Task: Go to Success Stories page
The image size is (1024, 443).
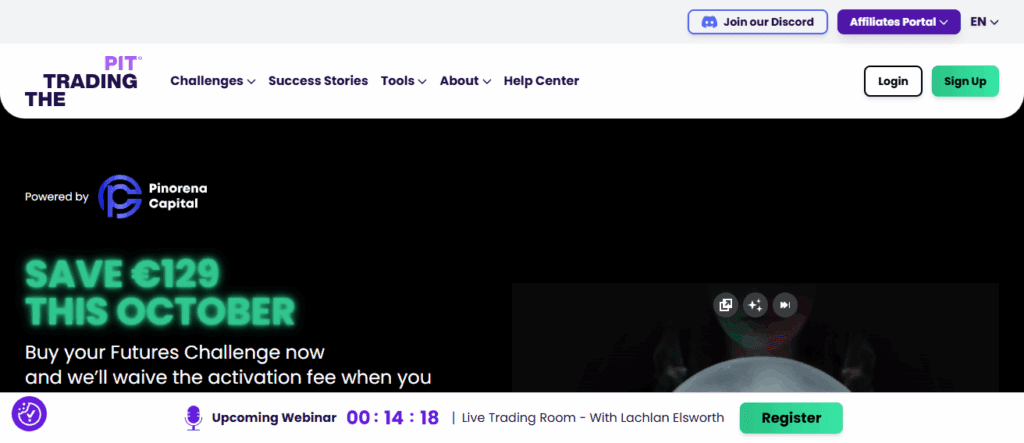Action: tap(318, 81)
